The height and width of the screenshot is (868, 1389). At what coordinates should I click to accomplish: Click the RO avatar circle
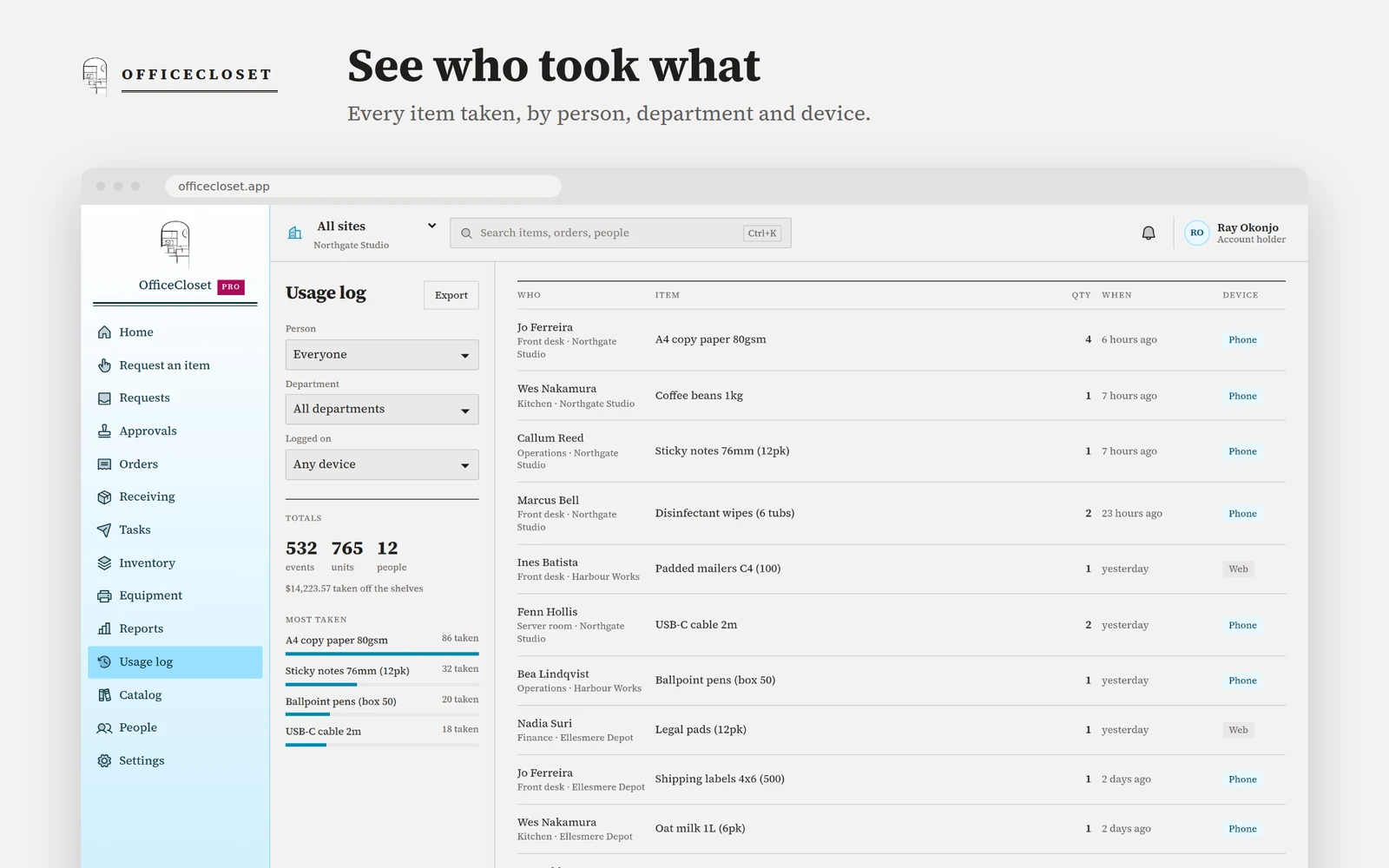click(1197, 233)
